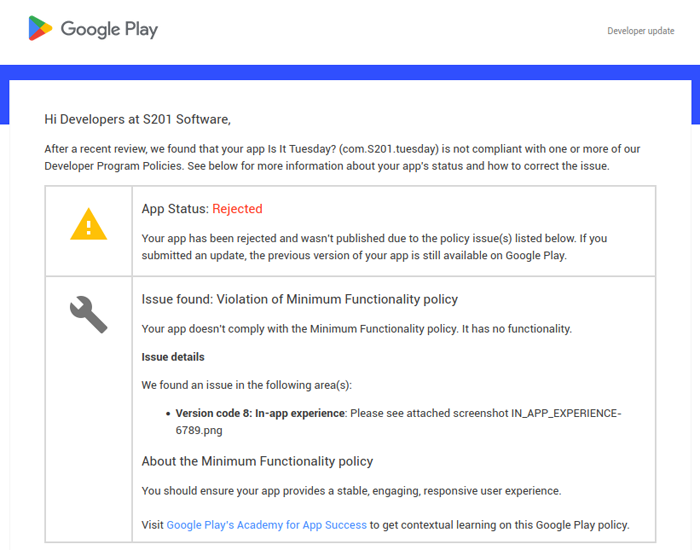The height and width of the screenshot is (550, 700).
Task: Click the gray wrench icon
Action: pos(88,314)
